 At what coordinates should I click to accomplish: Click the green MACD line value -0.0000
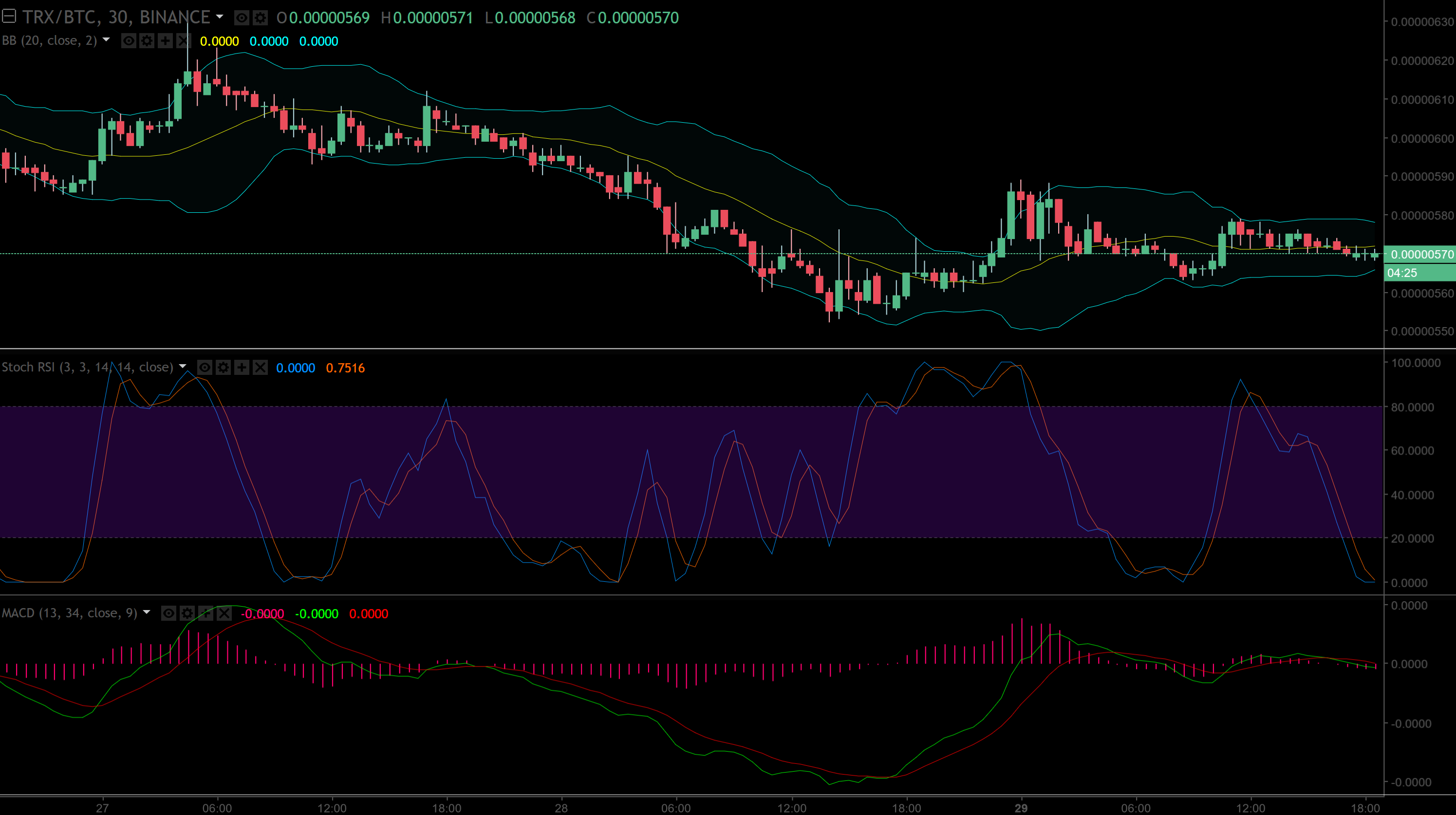point(317,614)
